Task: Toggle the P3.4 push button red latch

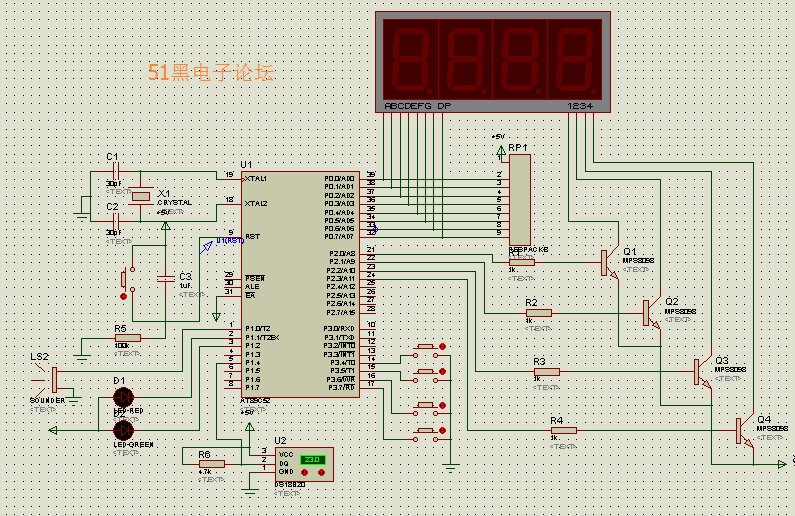Action: [442, 347]
